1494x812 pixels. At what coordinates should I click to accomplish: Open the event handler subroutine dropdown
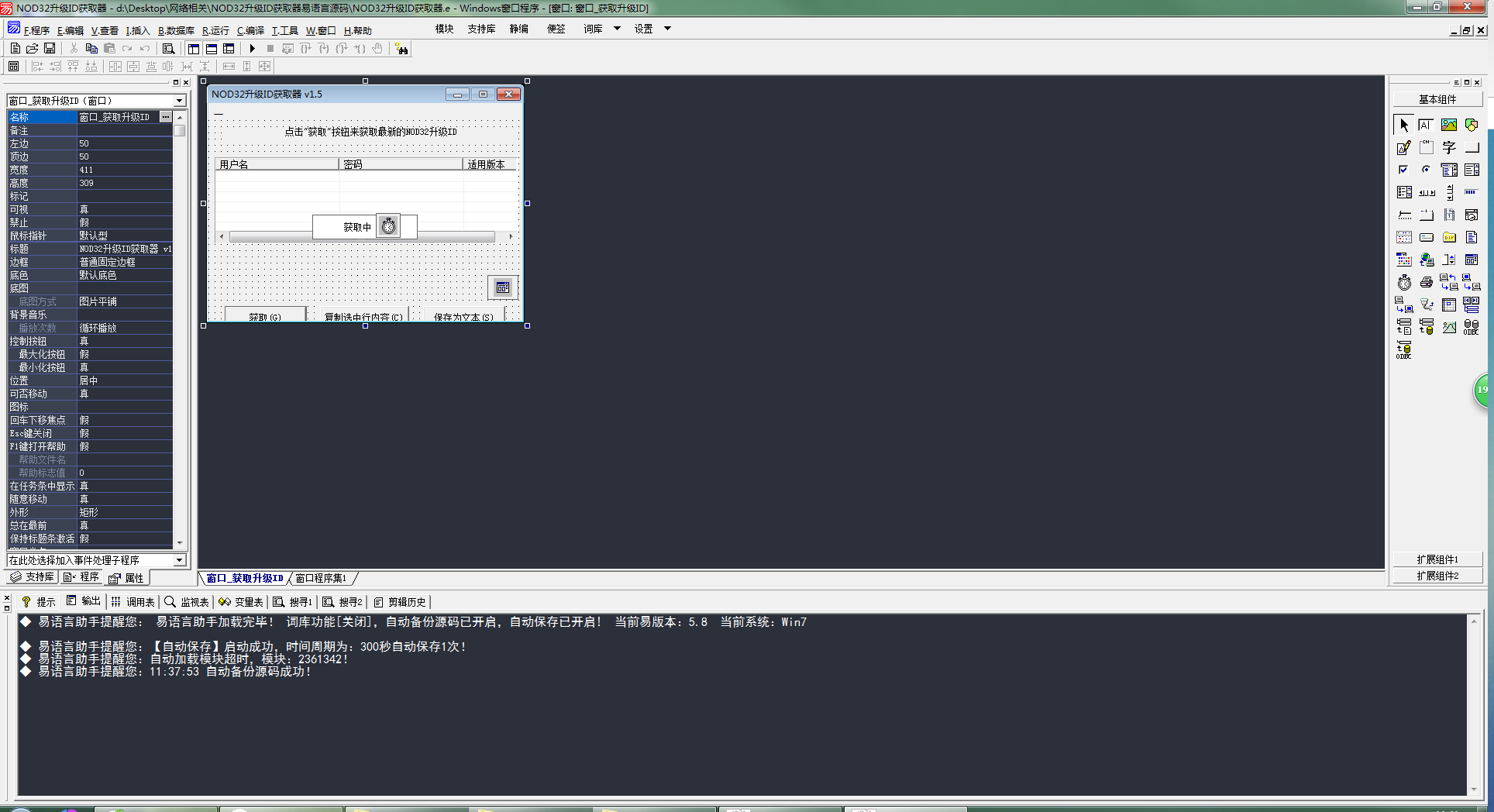tap(179, 559)
